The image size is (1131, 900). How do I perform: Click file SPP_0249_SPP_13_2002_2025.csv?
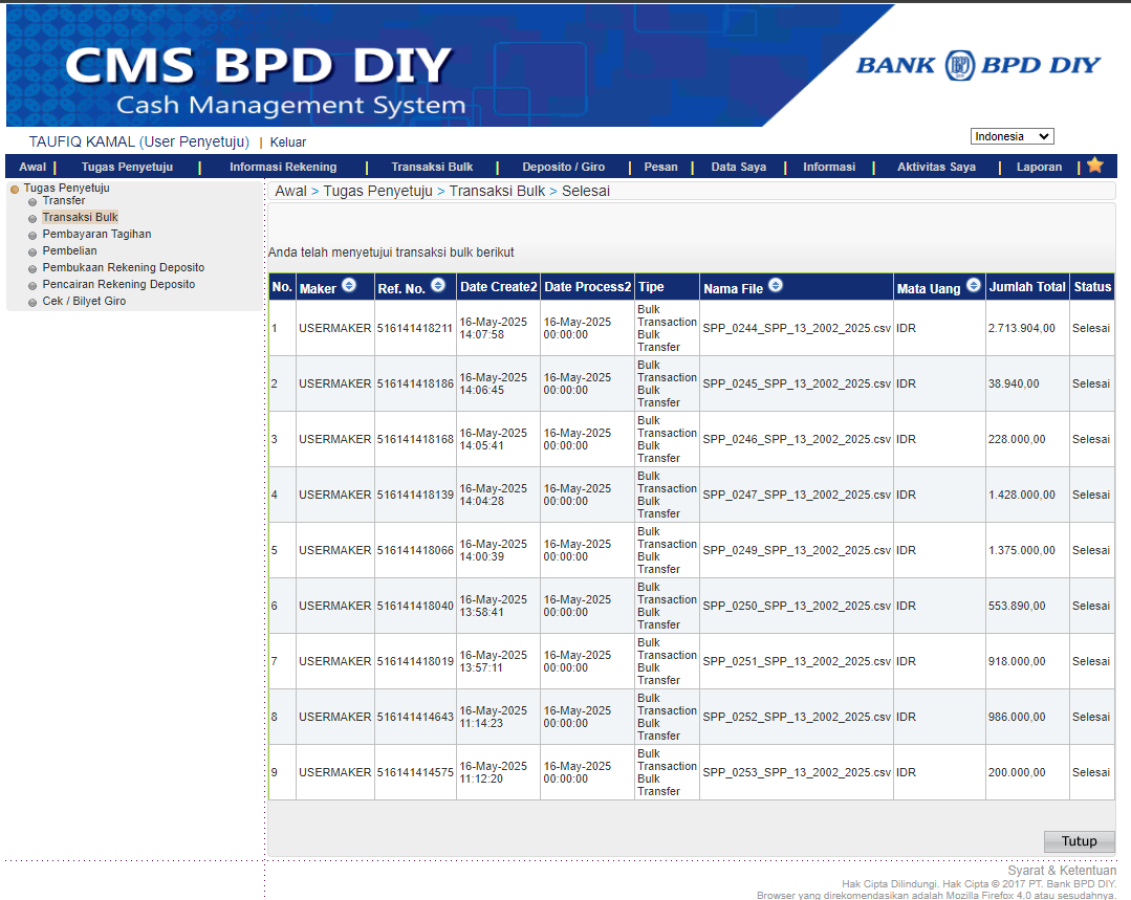click(x=796, y=550)
